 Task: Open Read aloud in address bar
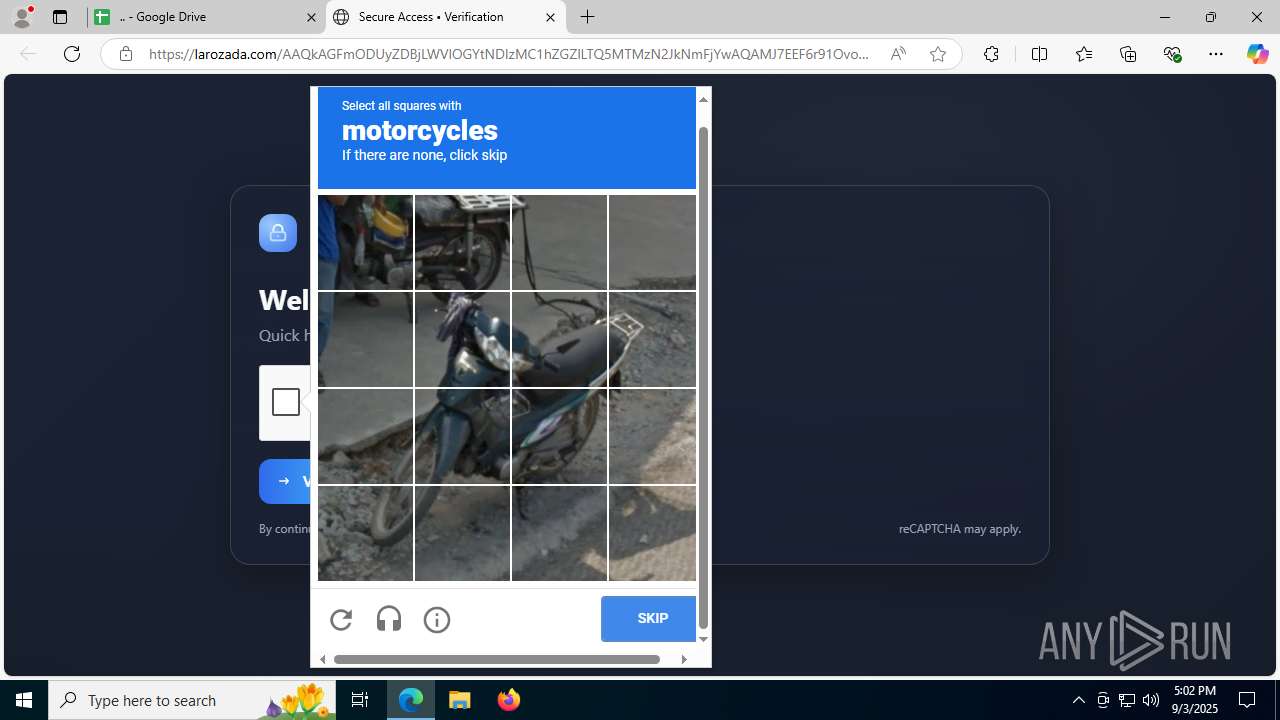click(x=898, y=54)
